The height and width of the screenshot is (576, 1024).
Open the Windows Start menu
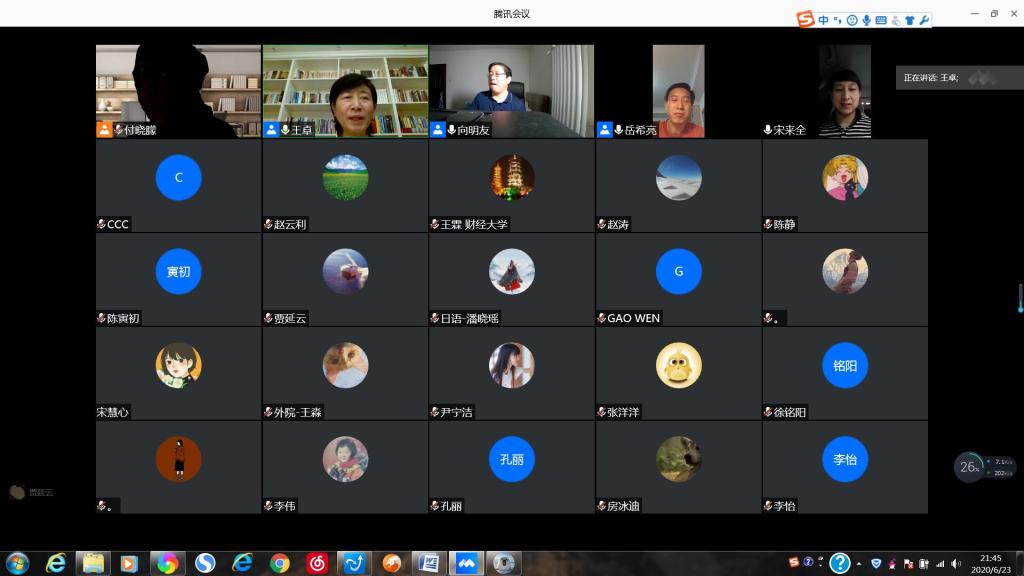tap(18, 563)
